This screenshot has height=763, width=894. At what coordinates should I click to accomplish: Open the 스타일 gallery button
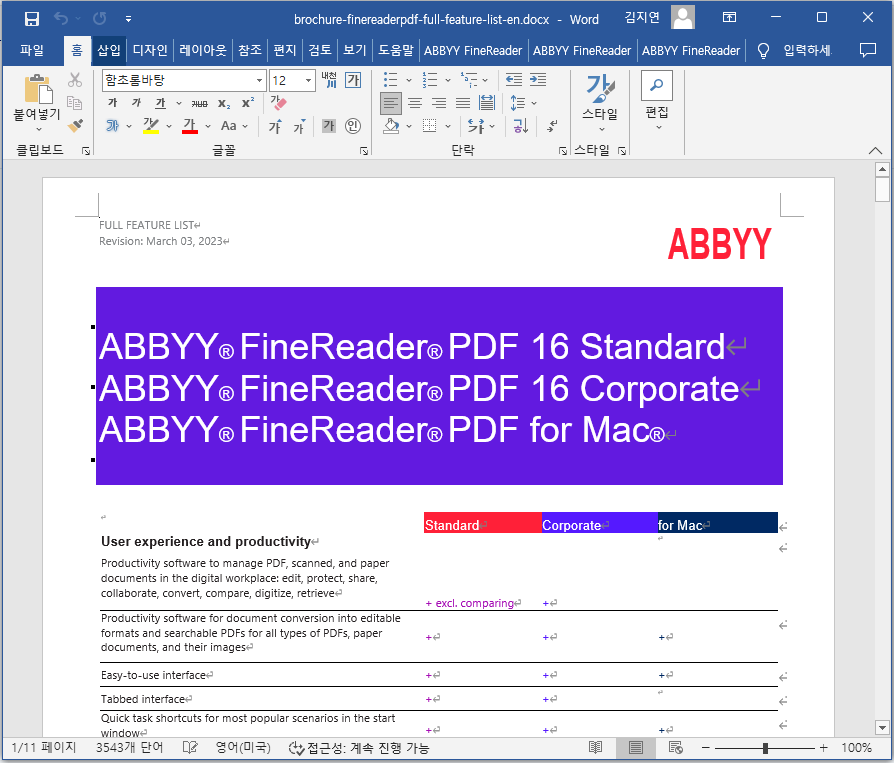[600, 103]
